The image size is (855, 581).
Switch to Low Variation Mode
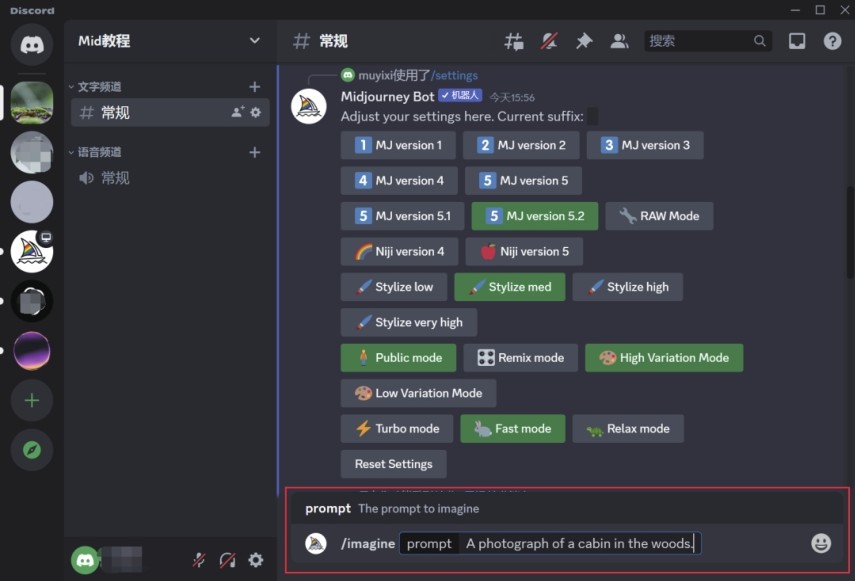tap(418, 393)
